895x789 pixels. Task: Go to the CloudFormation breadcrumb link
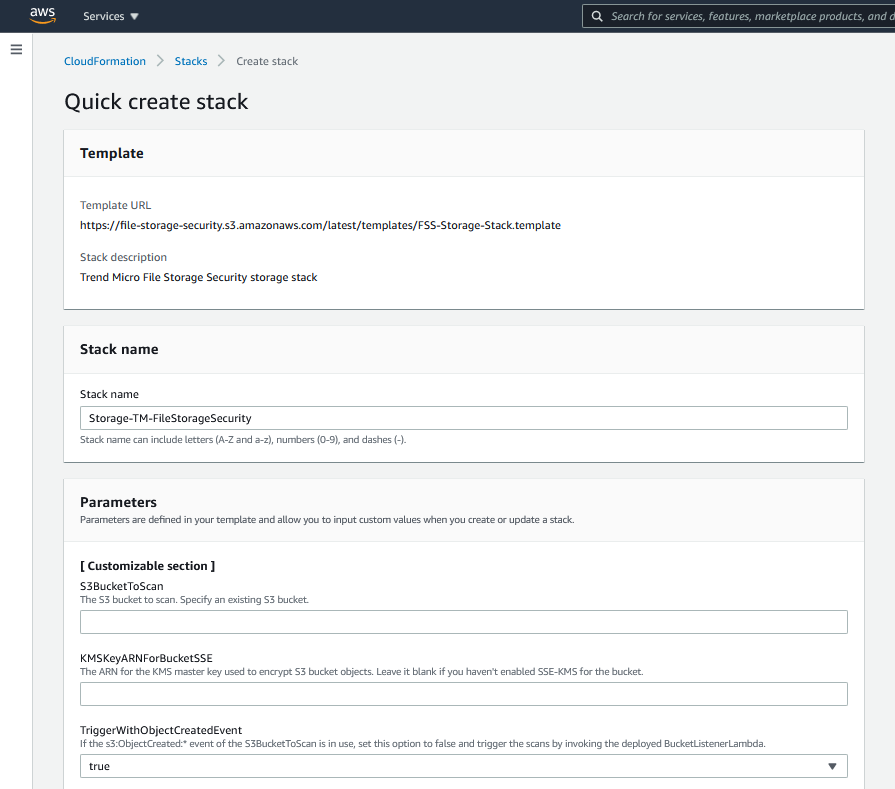[x=105, y=61]
